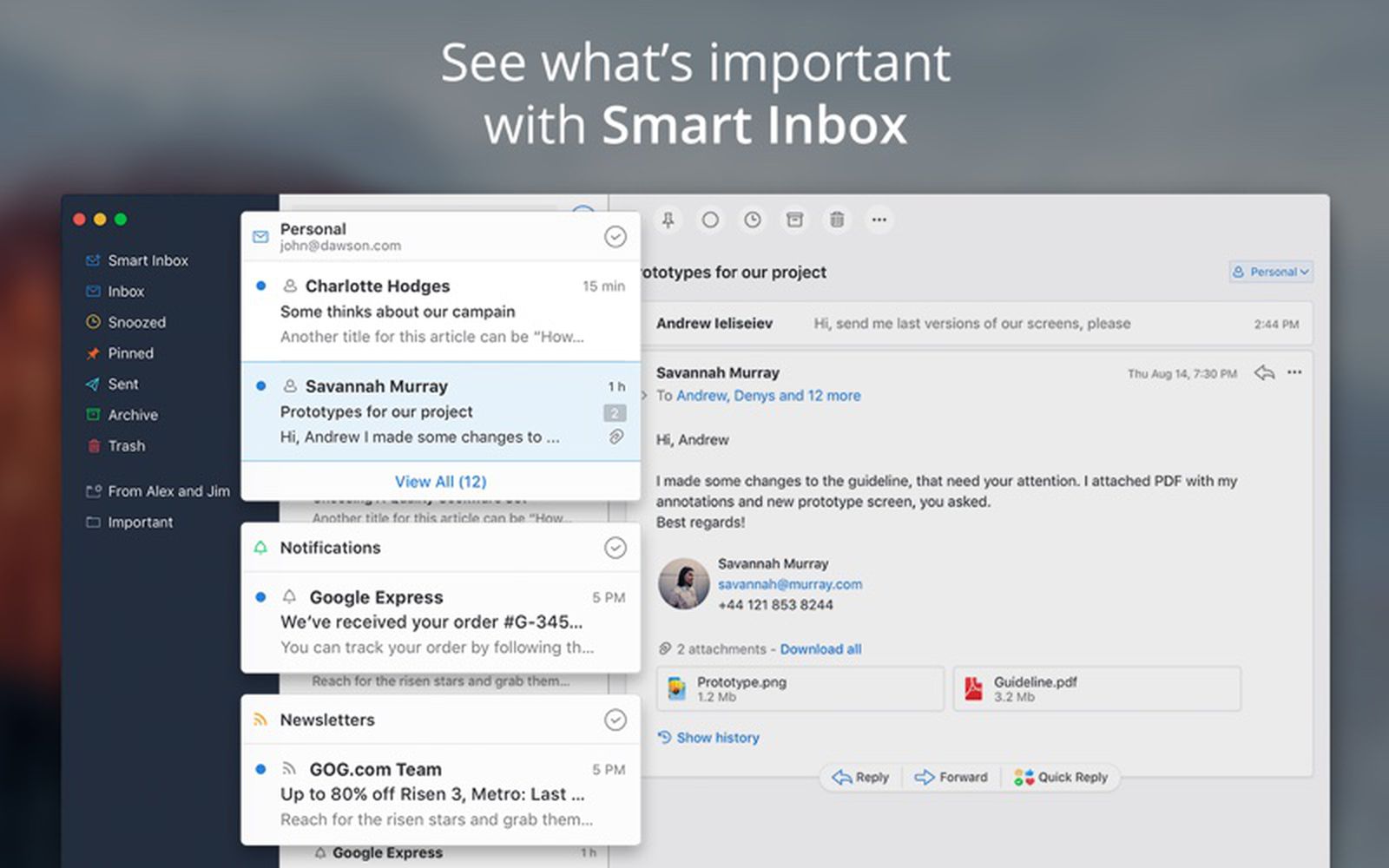This screenshot has height=868, width=1389.
Task: Select the Archive folder in sidebar
Action: [132, 415]
